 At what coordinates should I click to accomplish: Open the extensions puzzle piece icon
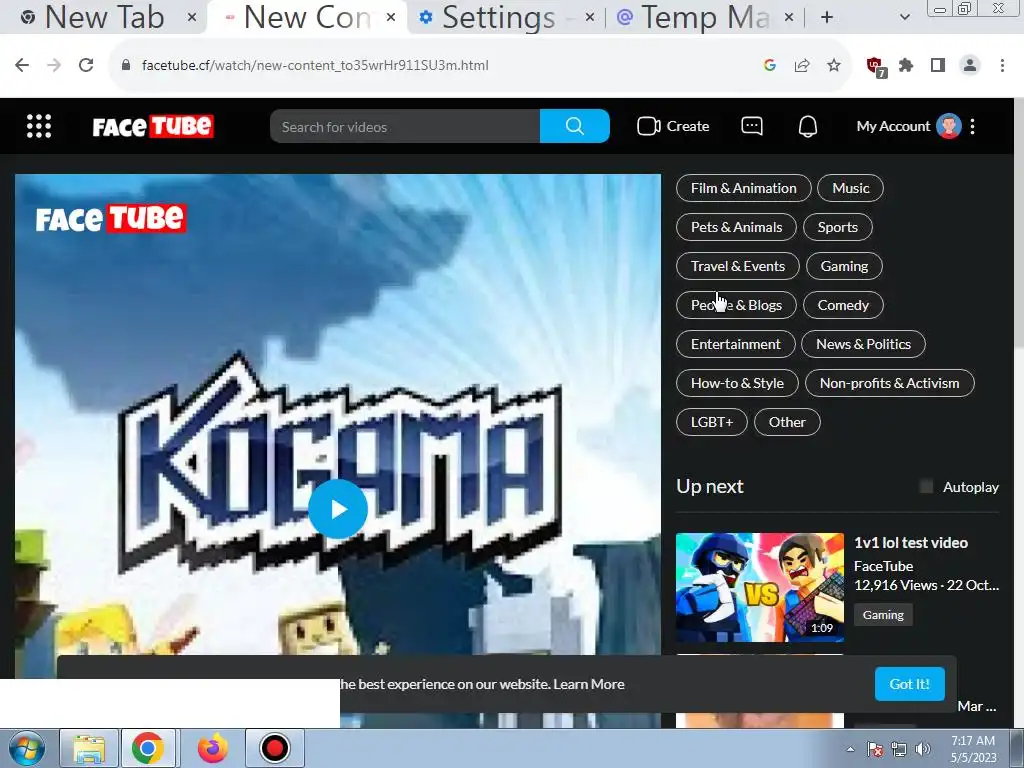[906, 65]
